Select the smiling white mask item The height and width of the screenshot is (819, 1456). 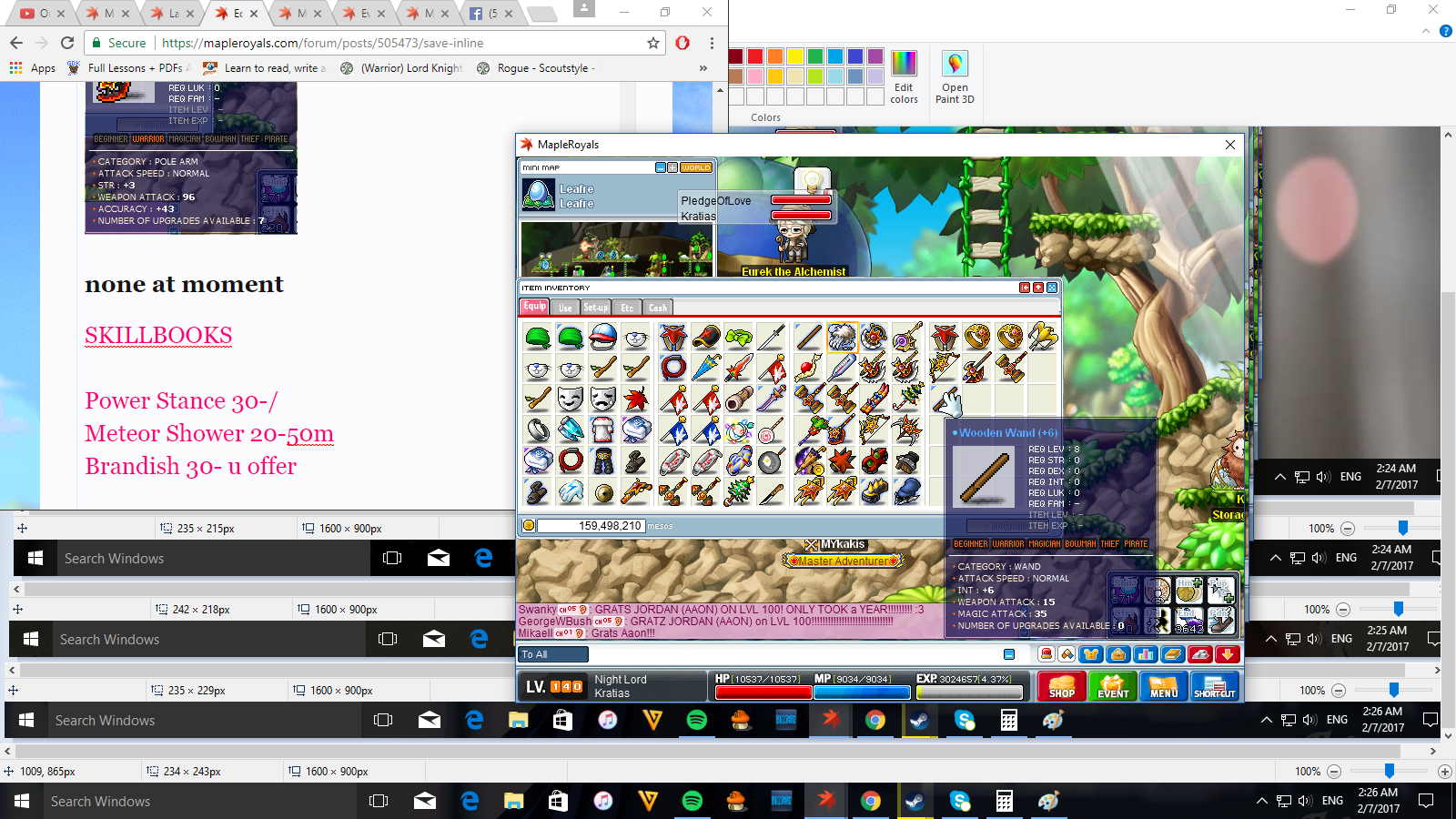tap(570, 399)
